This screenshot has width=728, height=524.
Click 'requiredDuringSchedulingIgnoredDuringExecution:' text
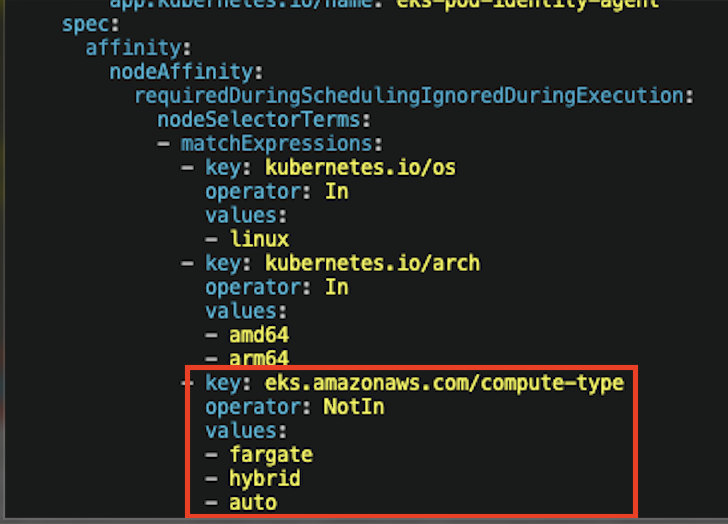pyautogui.click(x=414, y=97)
